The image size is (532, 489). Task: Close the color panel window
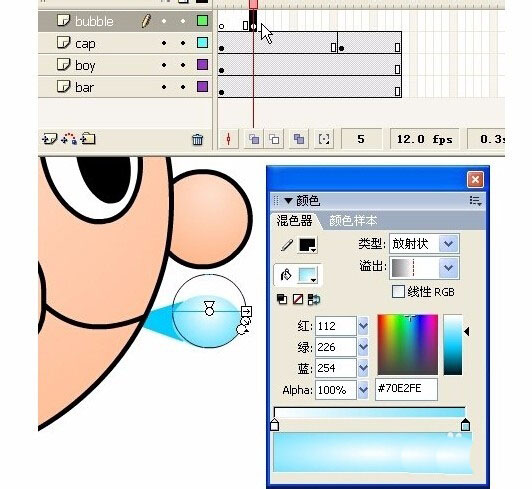pos(475,179)
